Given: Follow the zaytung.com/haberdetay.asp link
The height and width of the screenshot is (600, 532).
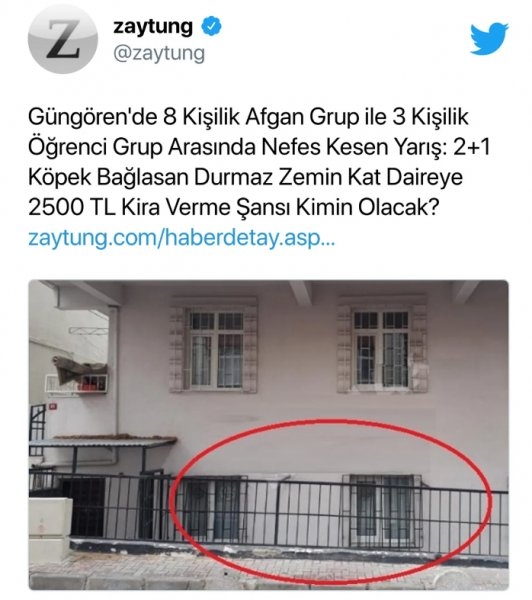Looking at the screenshot, I should pos(182,238).
